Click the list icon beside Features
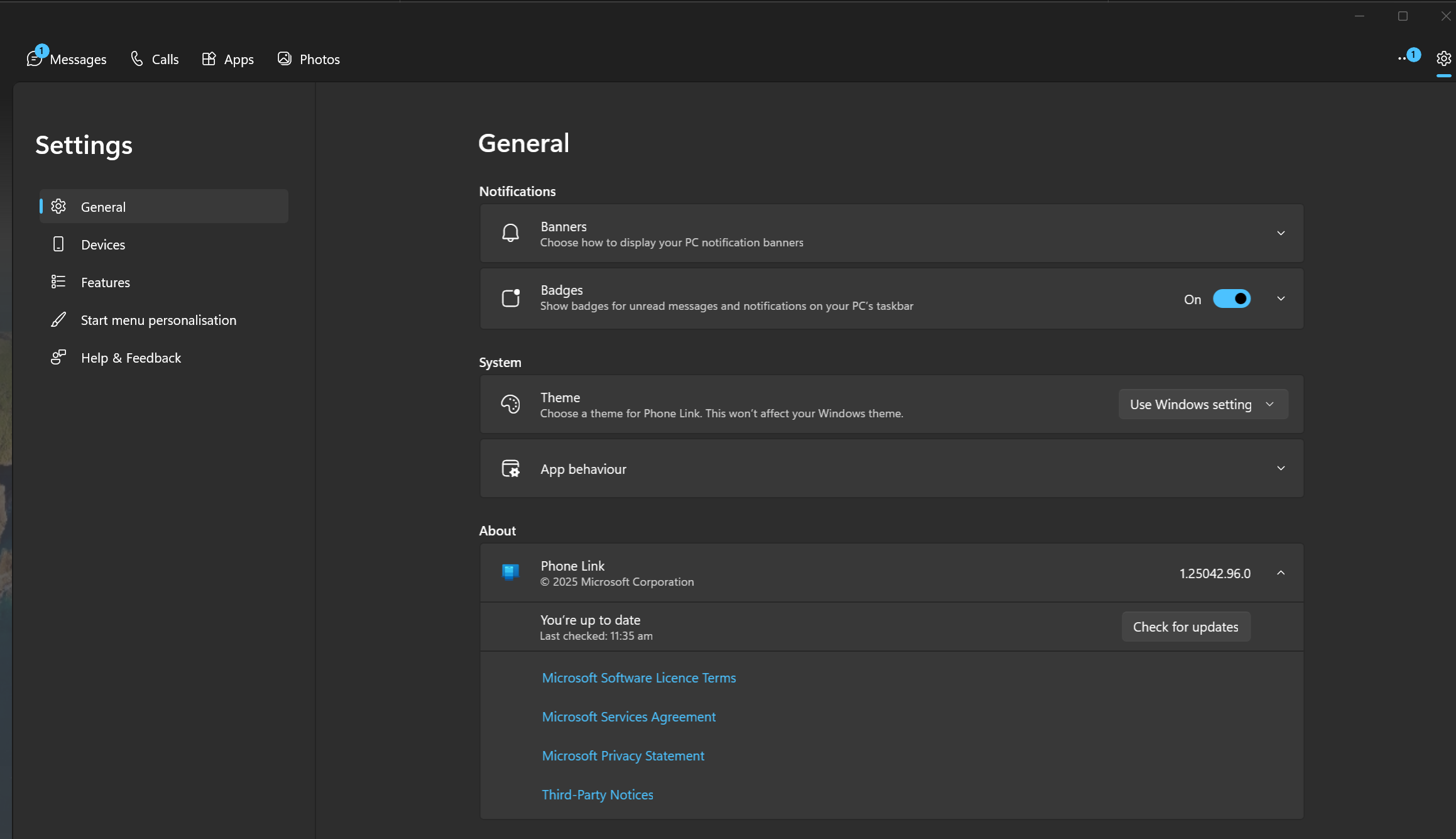This screenshot has height=839, width=1456. [58, 282]
